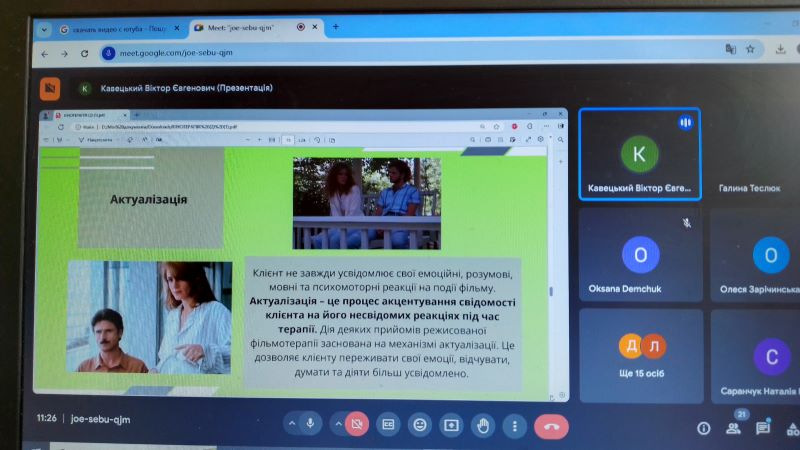Open the meeting details info icon
Screen dimensions: 800x450
tap(704, 428)
